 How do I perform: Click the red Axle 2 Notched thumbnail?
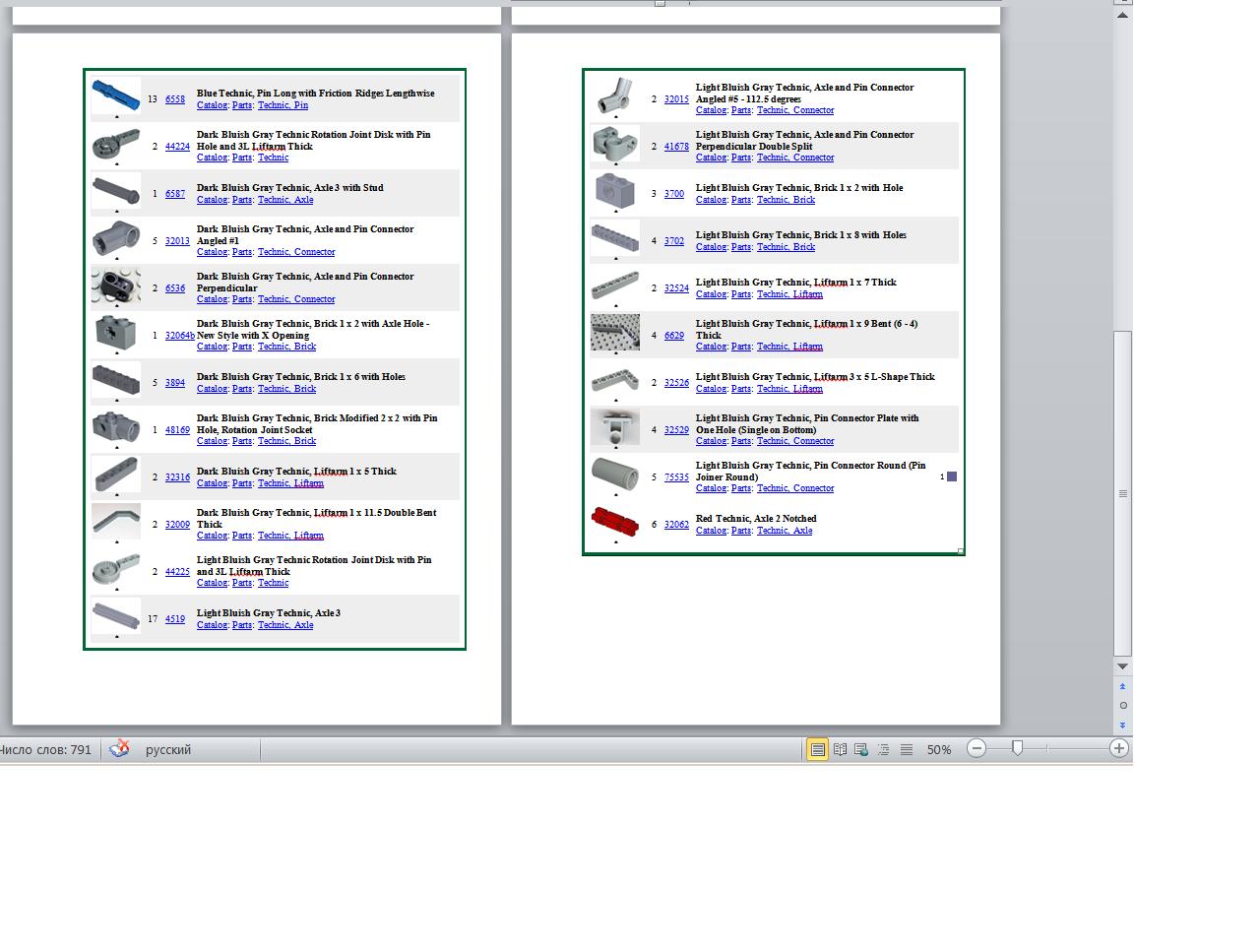pyautogui.click(x=615, y=521)
